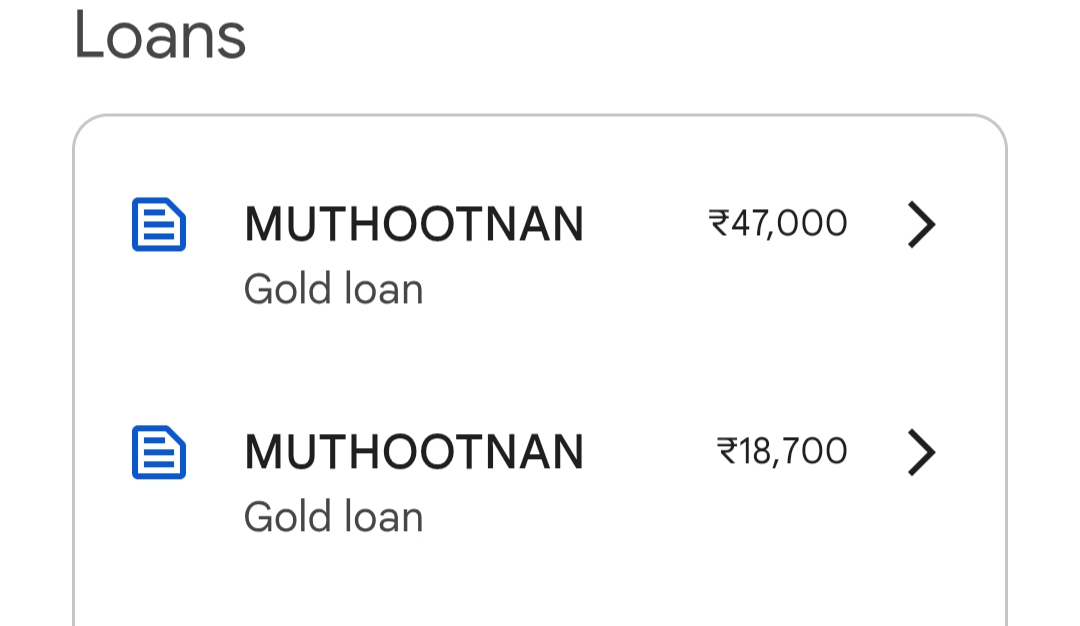
Task: Click the blue file icon in the lower loan row
Action: click(159, 452)
